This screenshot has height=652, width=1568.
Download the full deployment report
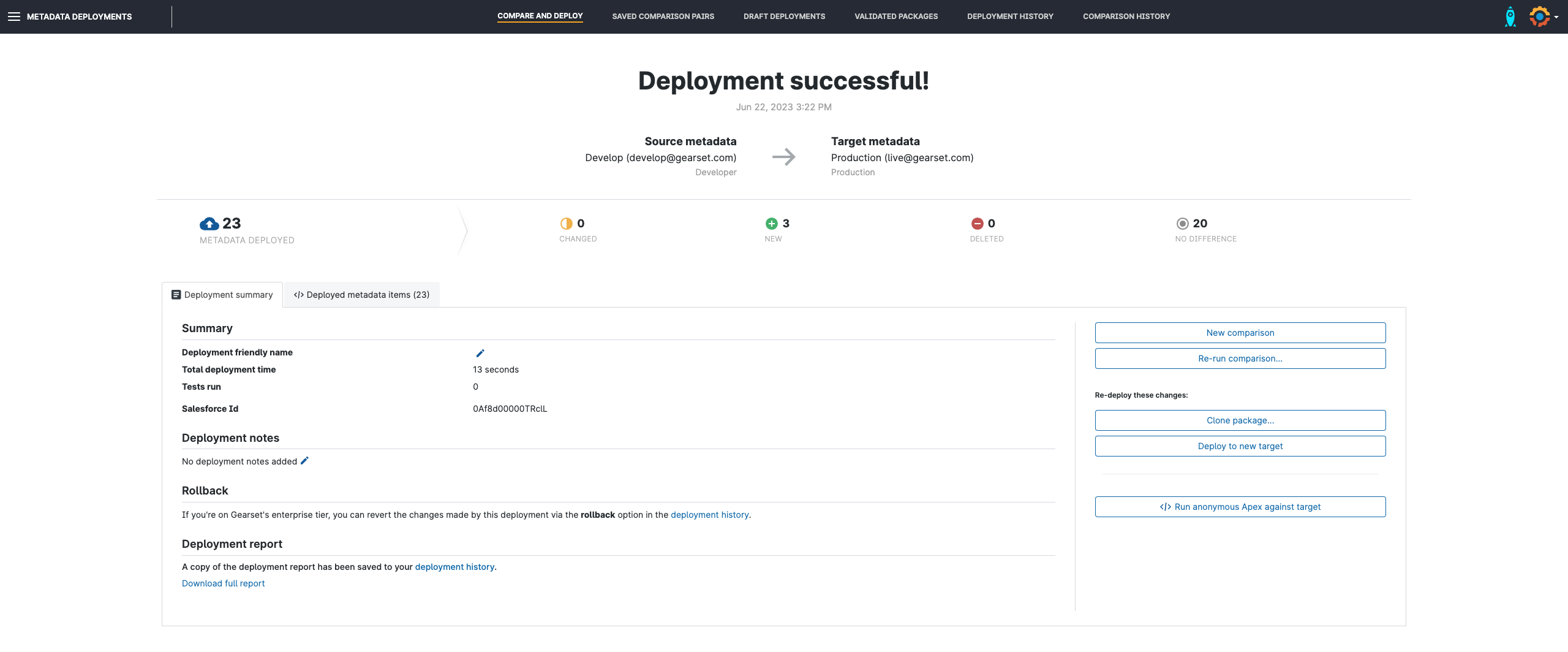tap(224, 583)
